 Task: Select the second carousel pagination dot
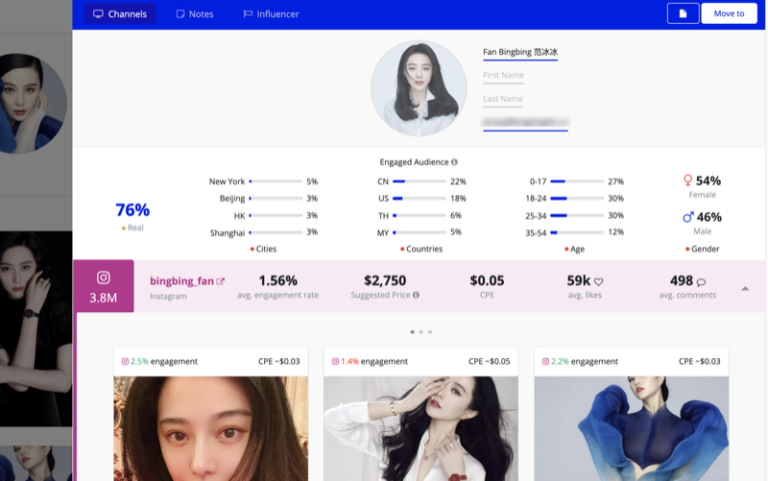[x=421, y=332]
